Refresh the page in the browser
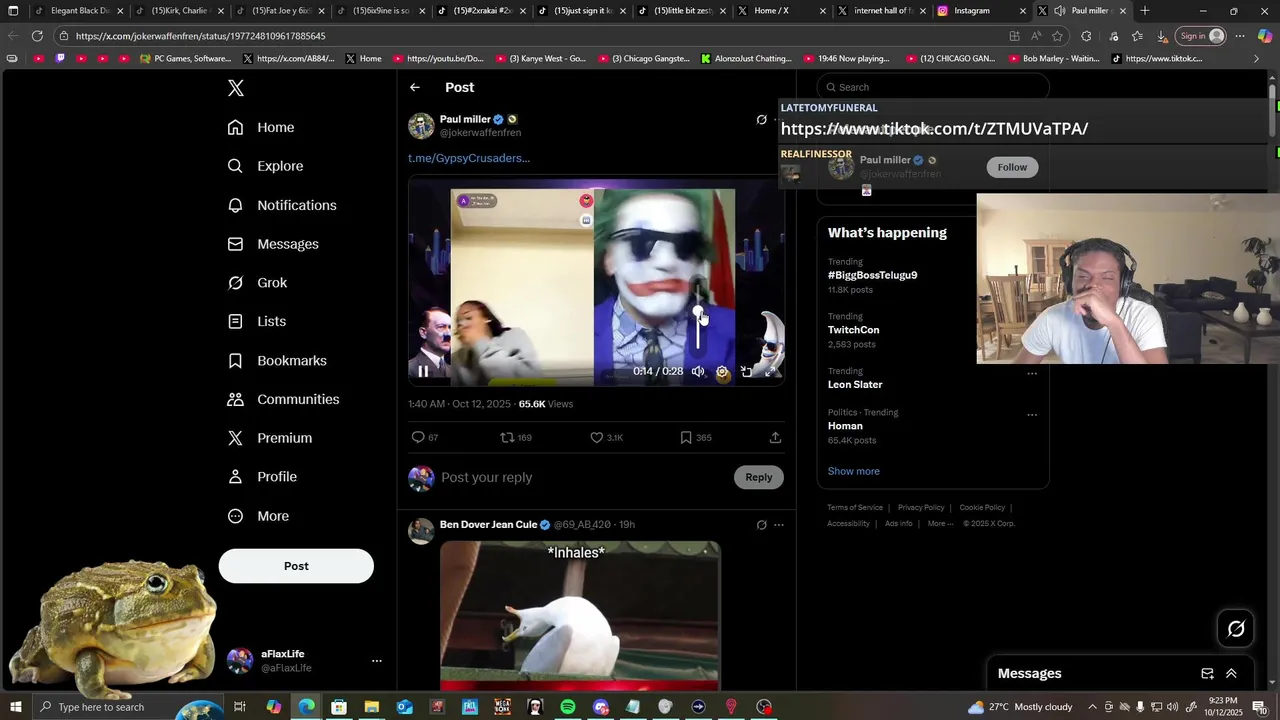Image resolution: width=1280 pixels, height=720 pixels. click(37, 36)
